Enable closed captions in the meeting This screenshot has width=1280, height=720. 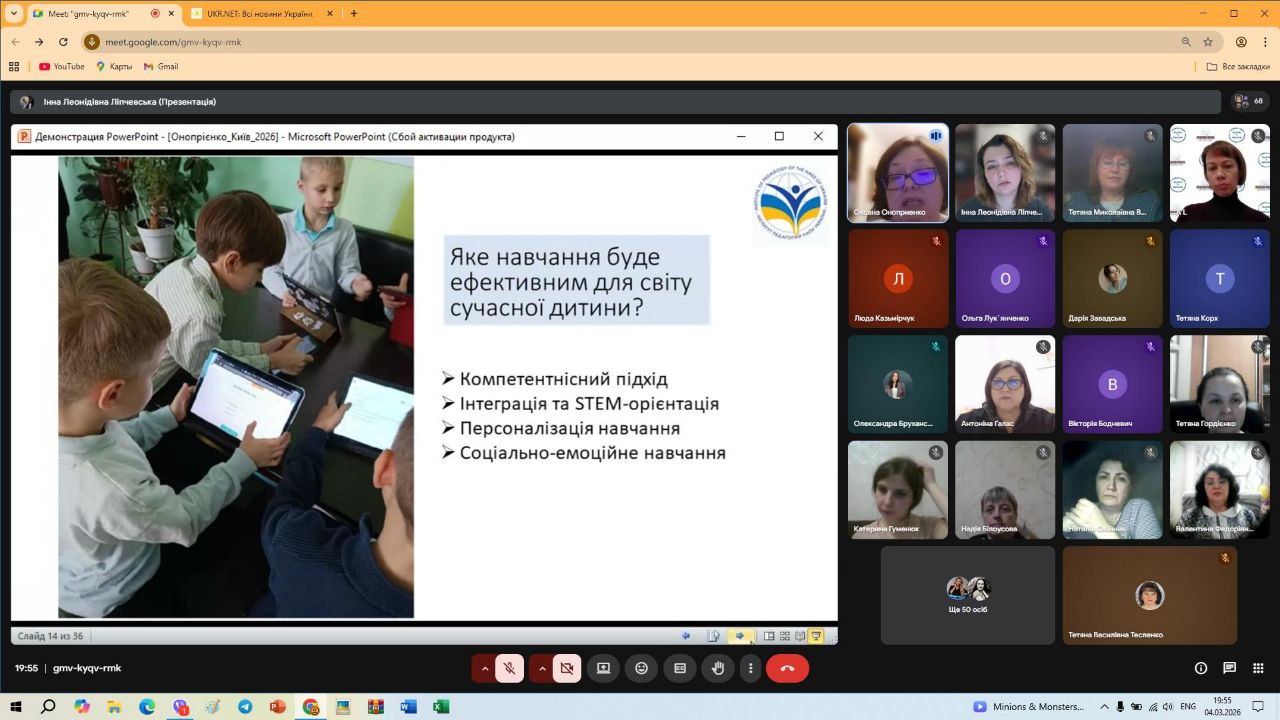[x=679, y=668]
